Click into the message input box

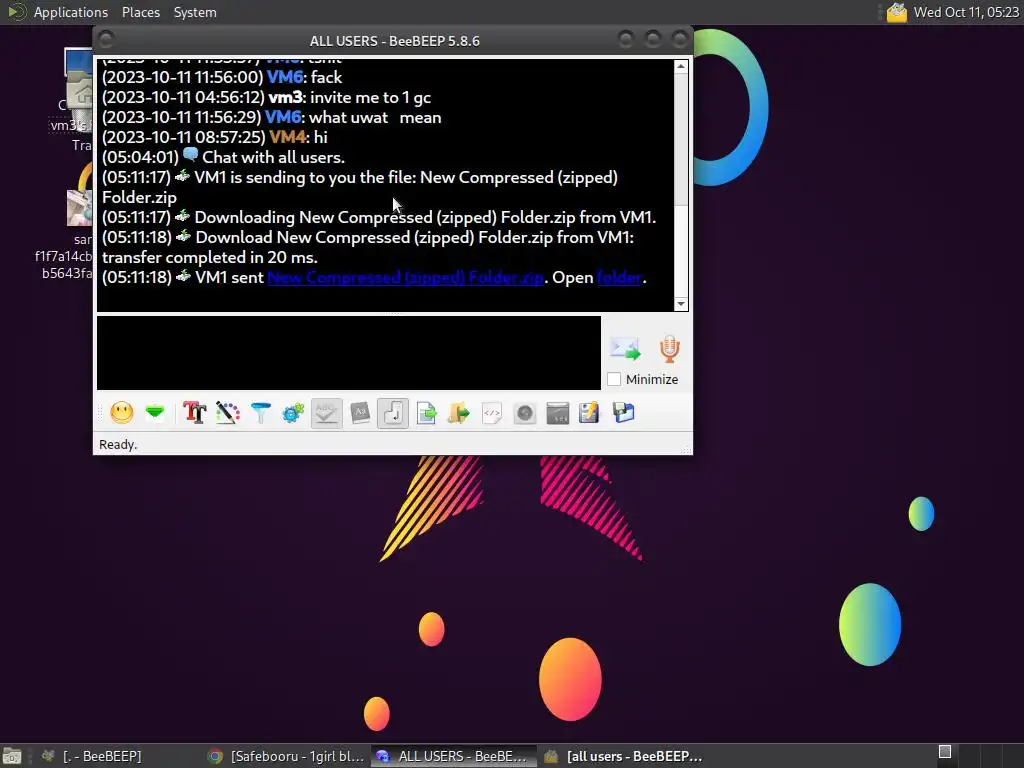pos(349,353)
